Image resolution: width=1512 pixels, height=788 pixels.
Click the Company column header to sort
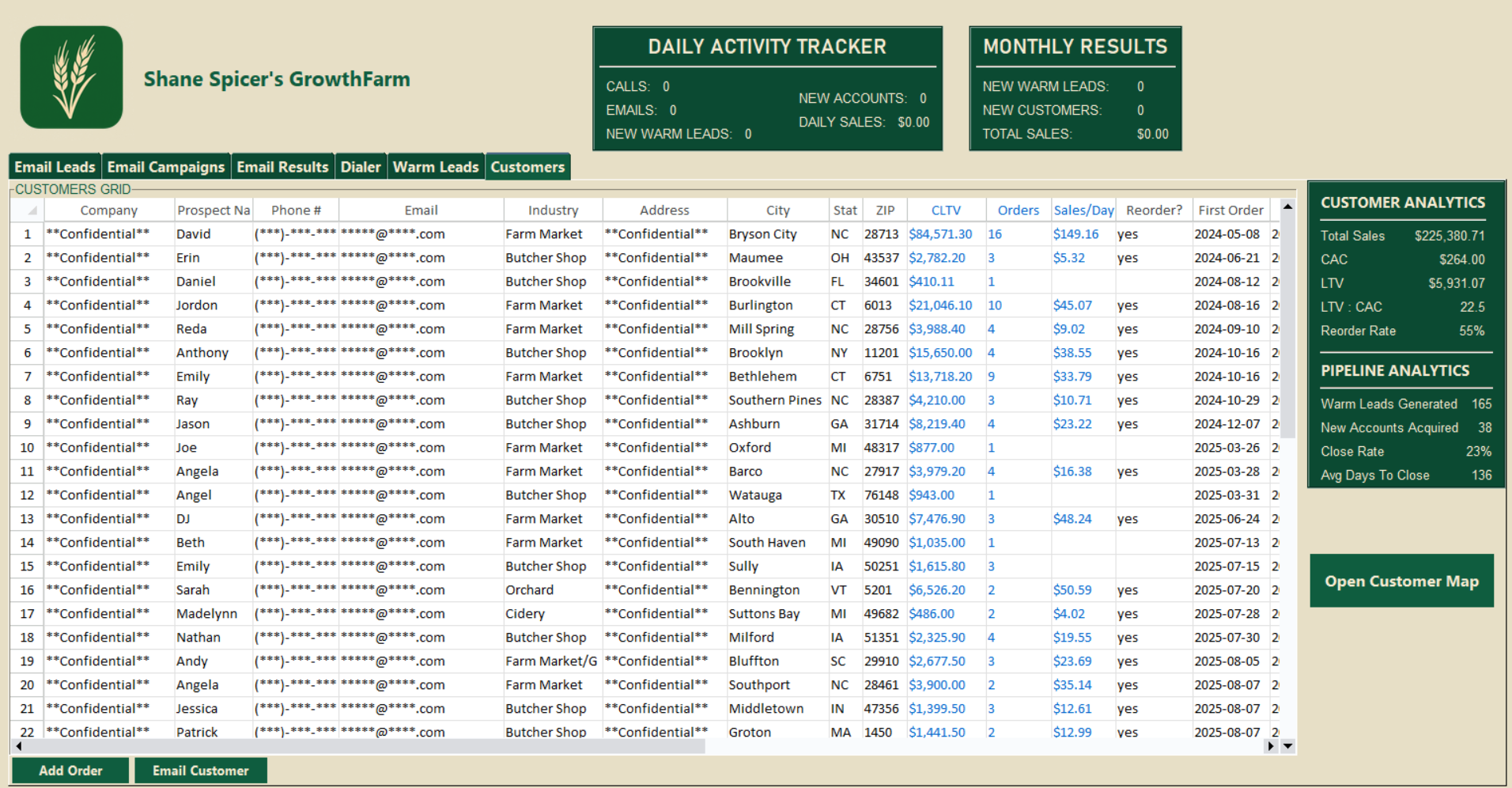pos(108,209)
